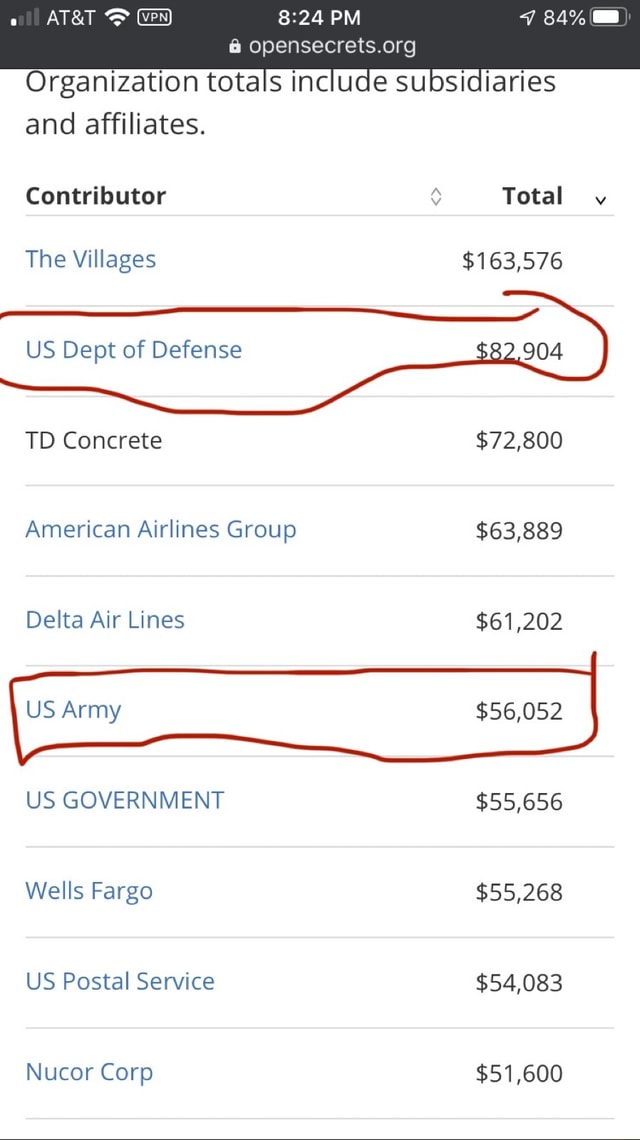Open The Villages contributor link

90,259
